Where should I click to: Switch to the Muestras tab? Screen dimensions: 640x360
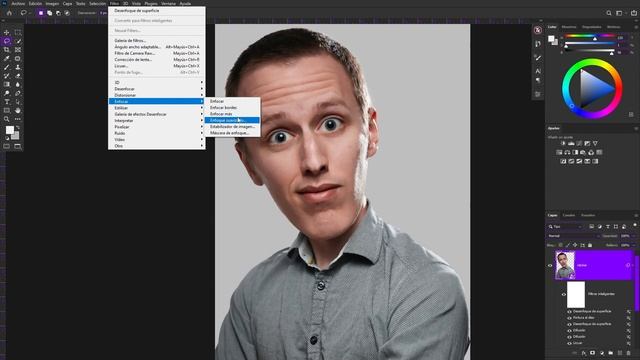click(569, 27)
